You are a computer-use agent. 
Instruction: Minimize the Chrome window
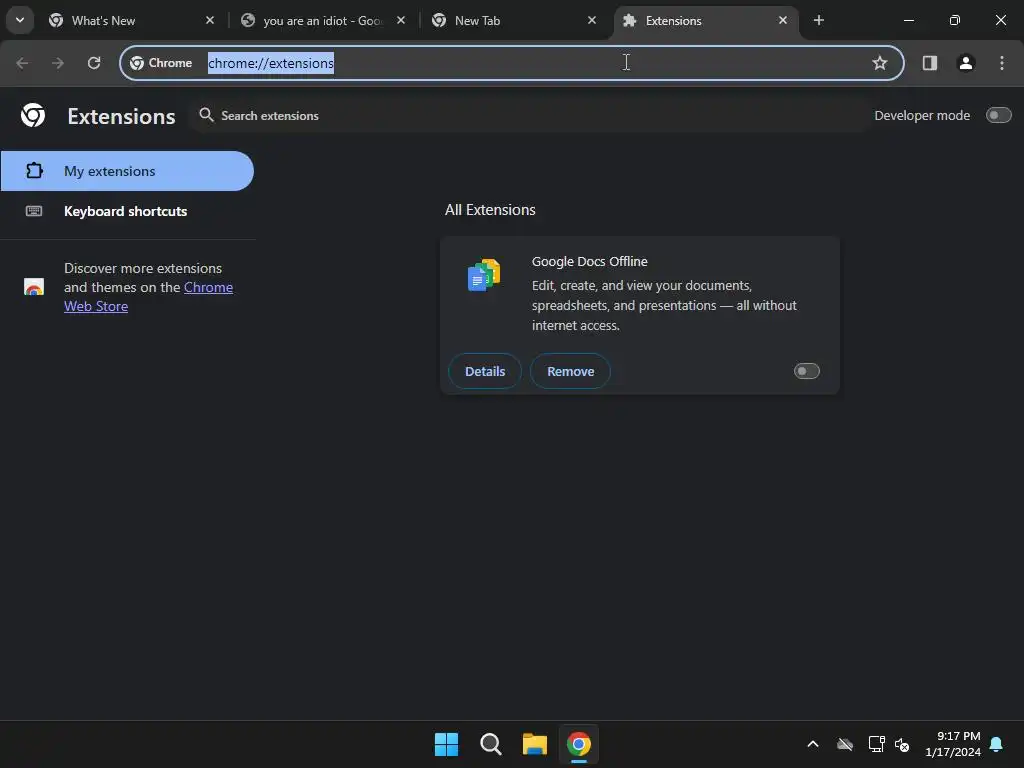click(x=908, y=20)
